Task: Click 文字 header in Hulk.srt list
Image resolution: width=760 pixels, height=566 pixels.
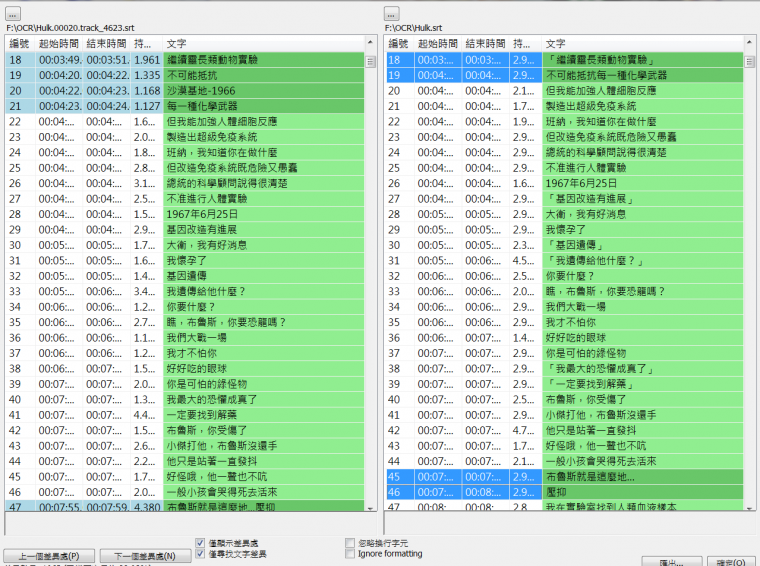Action: pyautogui.click(x=643, y=44)
